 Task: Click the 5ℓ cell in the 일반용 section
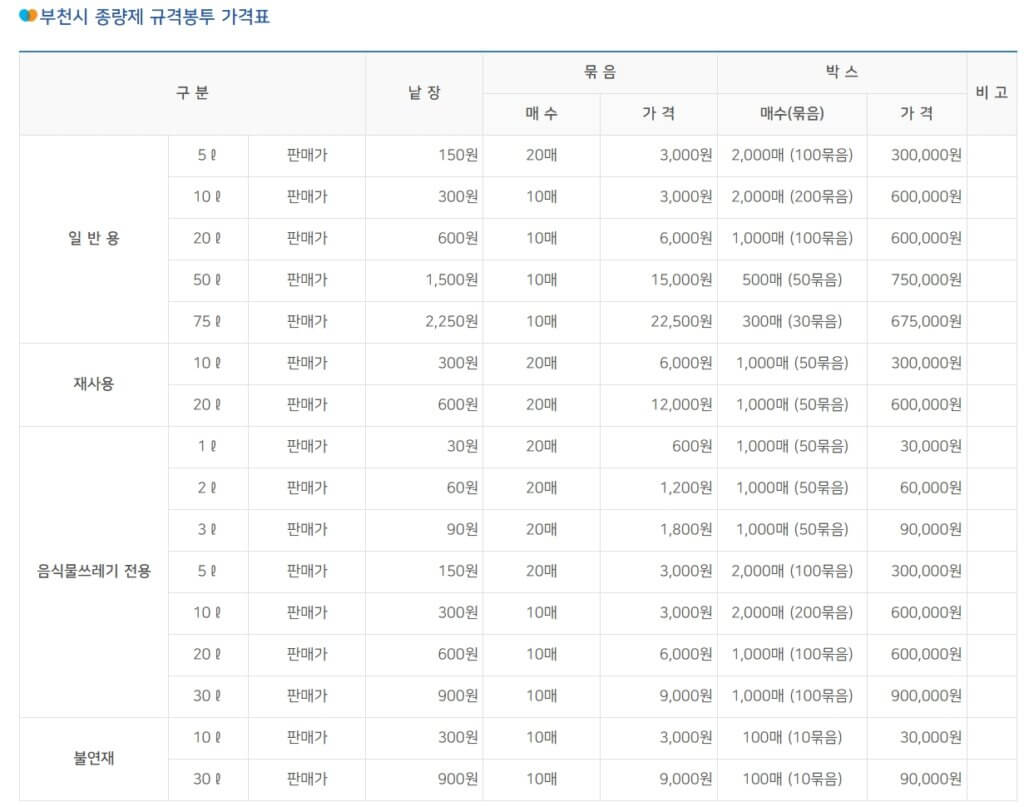pos(208,155)
